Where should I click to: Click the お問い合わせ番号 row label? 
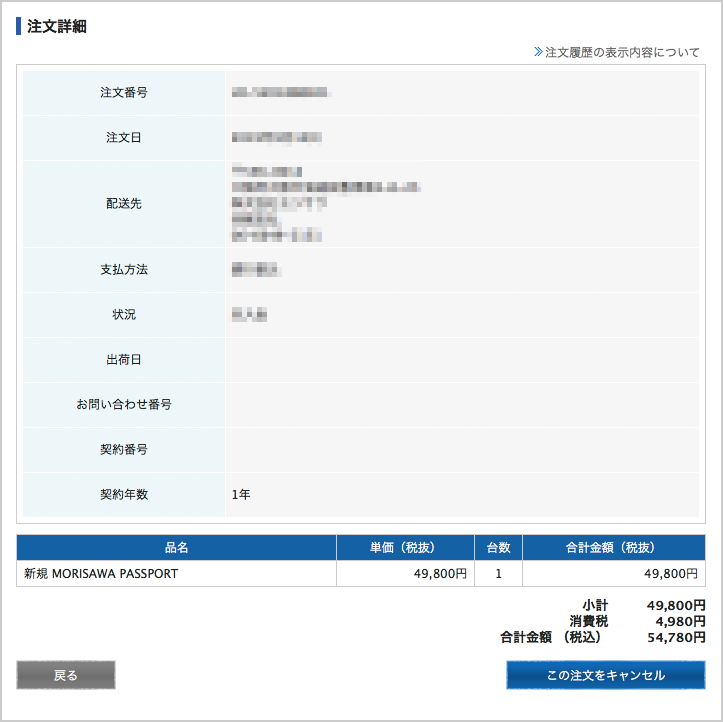pos(124,404)
